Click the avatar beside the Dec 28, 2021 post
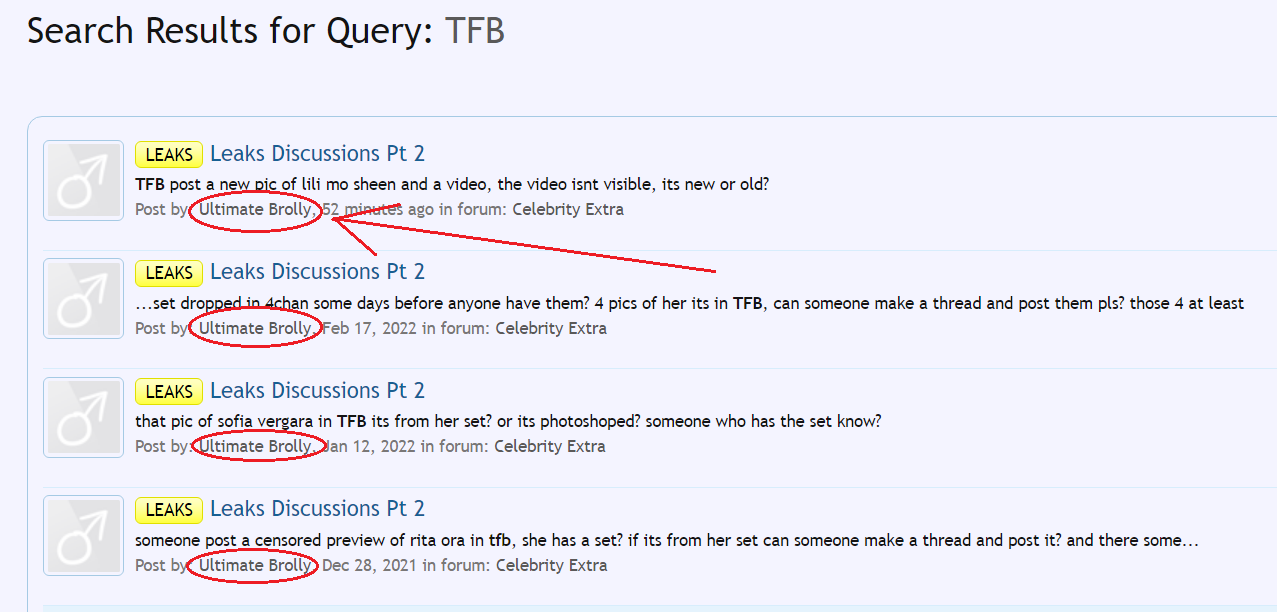Screen dimensions: 1277x612 (x=83, y=535)
